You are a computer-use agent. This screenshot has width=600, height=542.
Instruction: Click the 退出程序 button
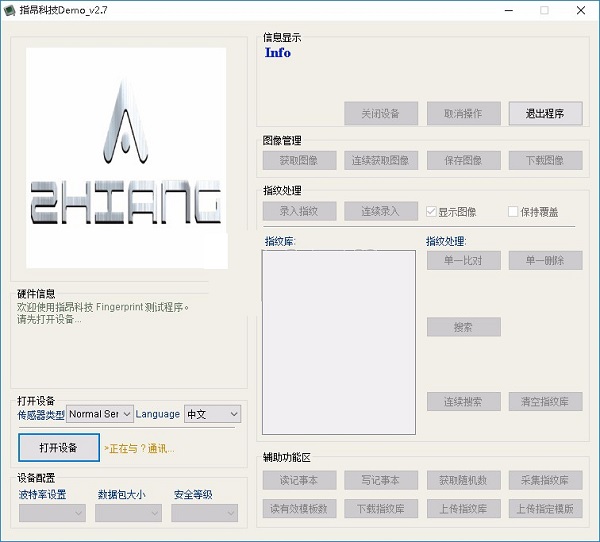point(546,113)
